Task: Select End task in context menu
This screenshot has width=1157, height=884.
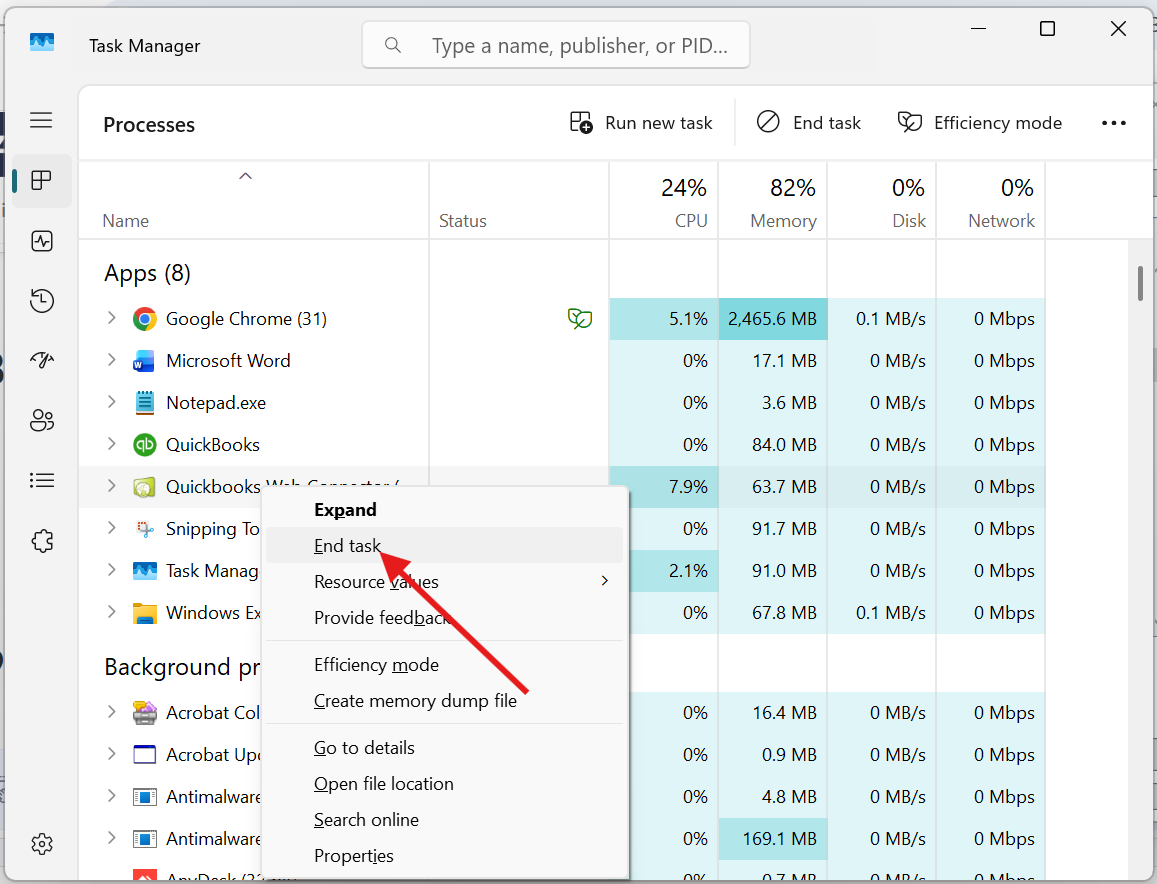Action: coord(347,546)
